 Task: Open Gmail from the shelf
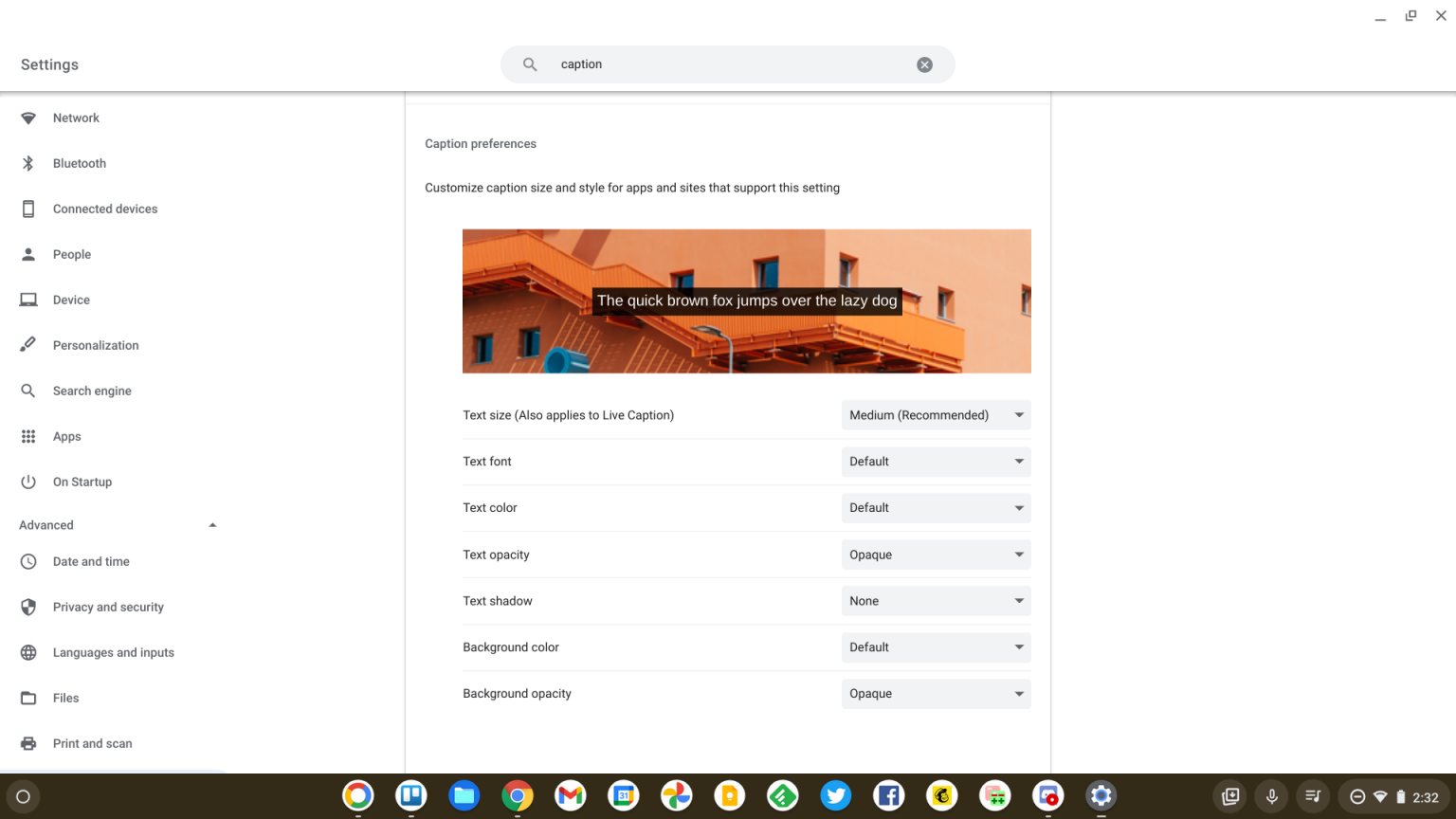click(x=570, y=796)
